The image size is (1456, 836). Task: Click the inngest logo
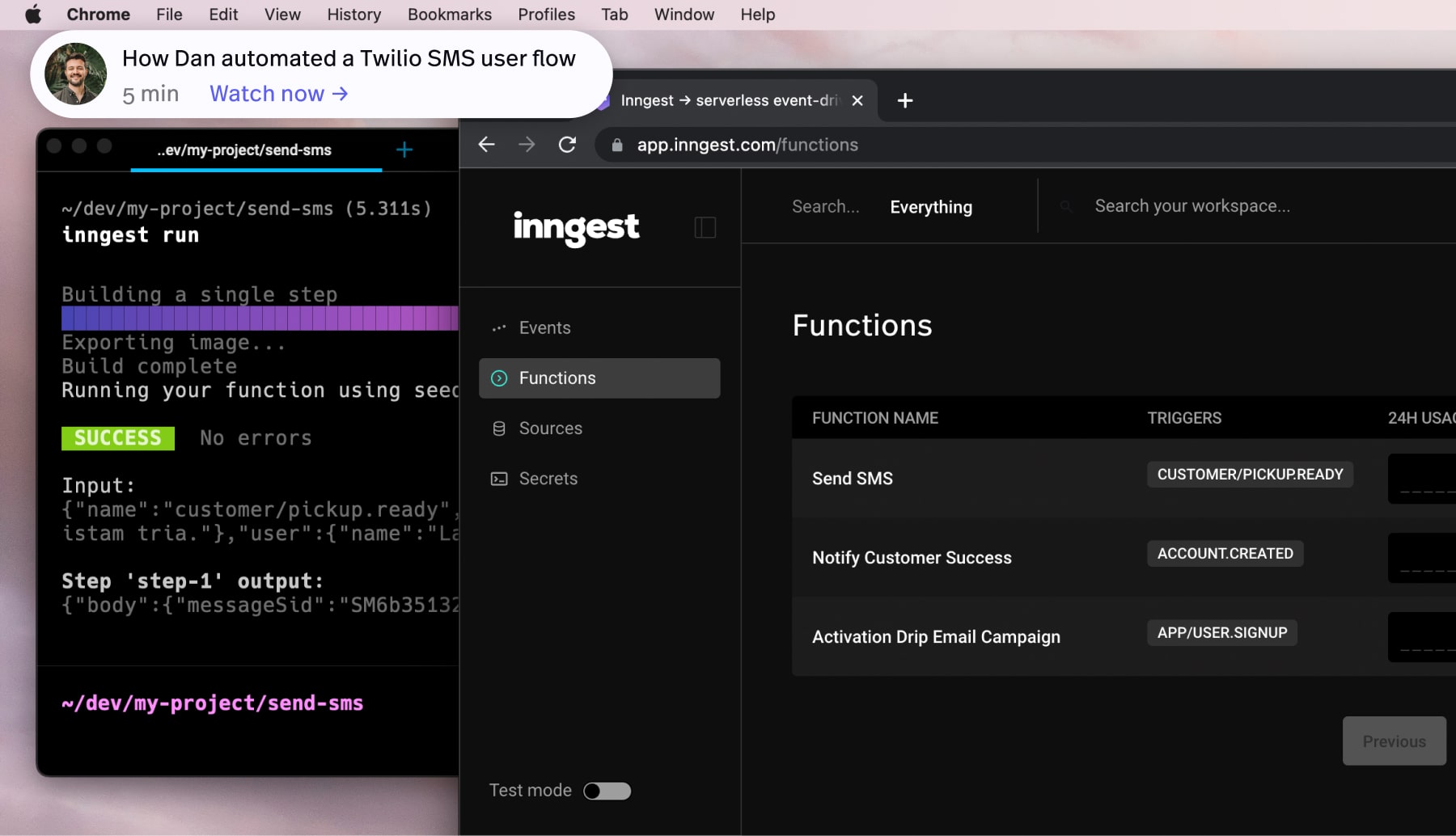click(x=576, y=228)
